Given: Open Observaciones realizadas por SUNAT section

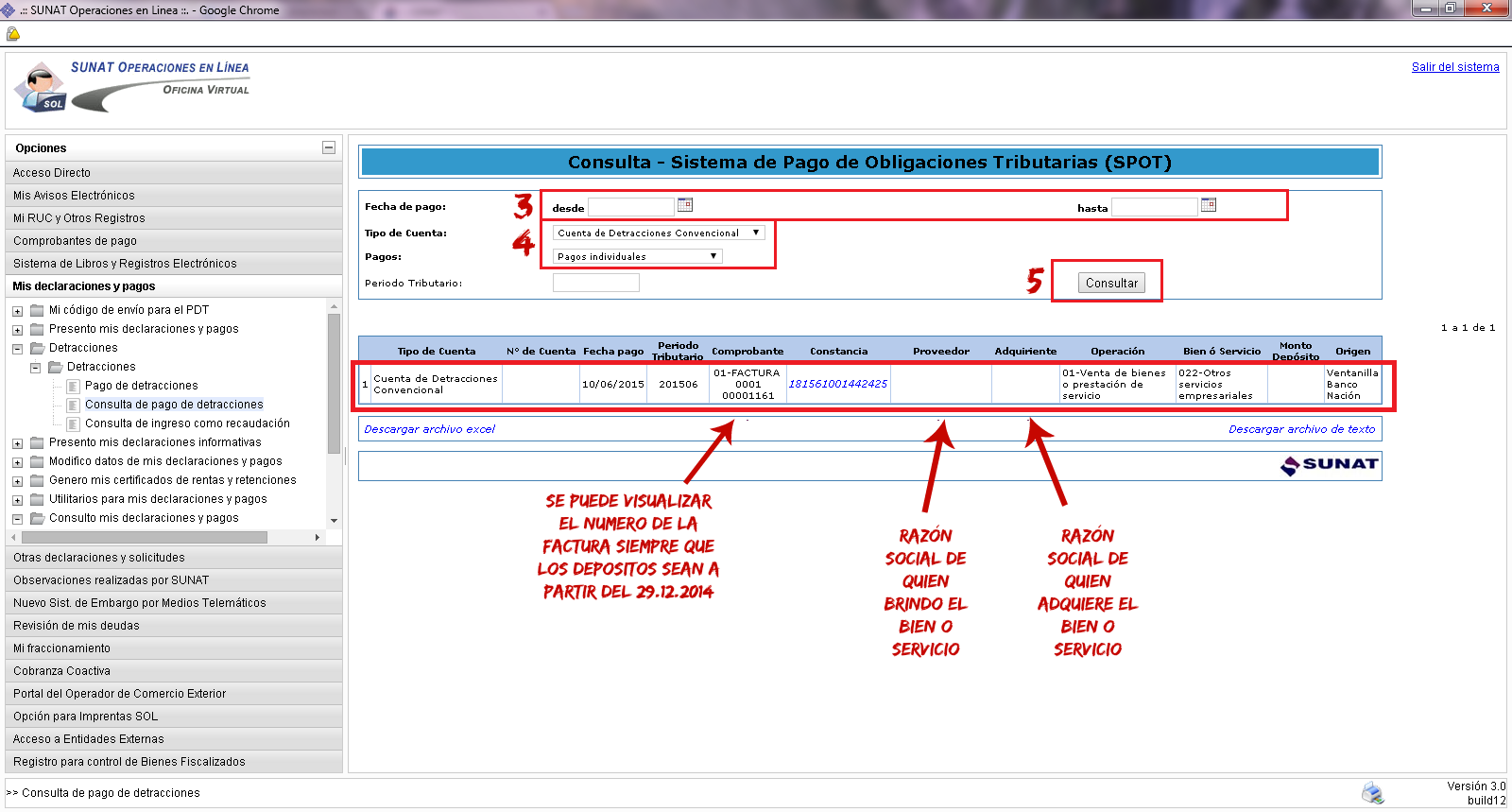Looking at the screenshot, I should [x=174, y=580].
